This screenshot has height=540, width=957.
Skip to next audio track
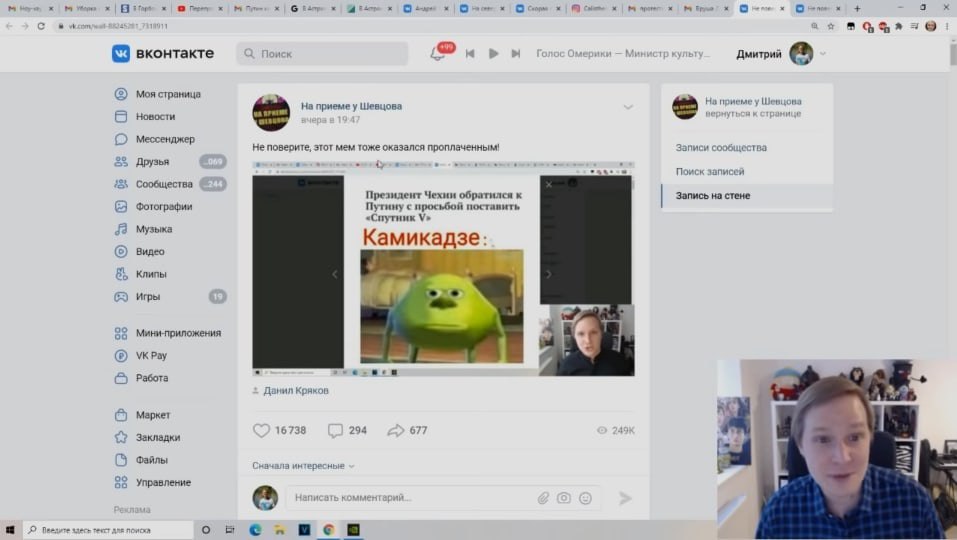click(516, 54)
